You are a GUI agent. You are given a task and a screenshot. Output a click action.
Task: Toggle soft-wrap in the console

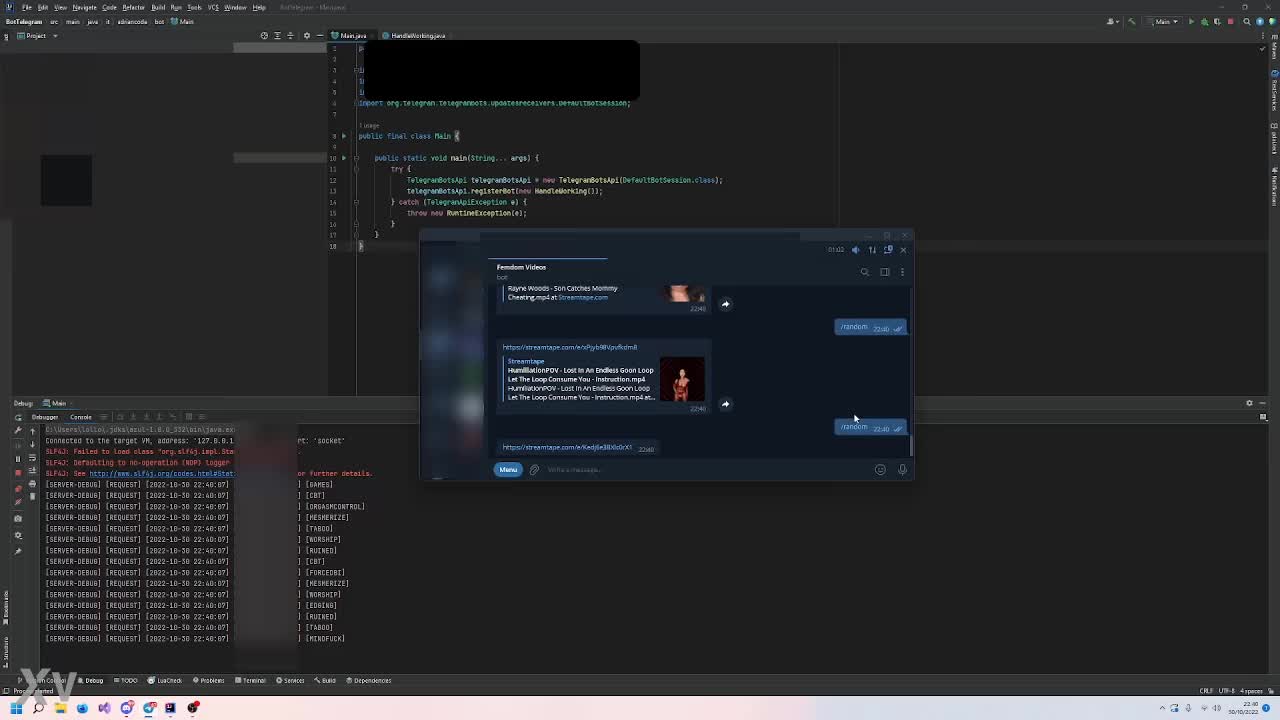[32, 458]
